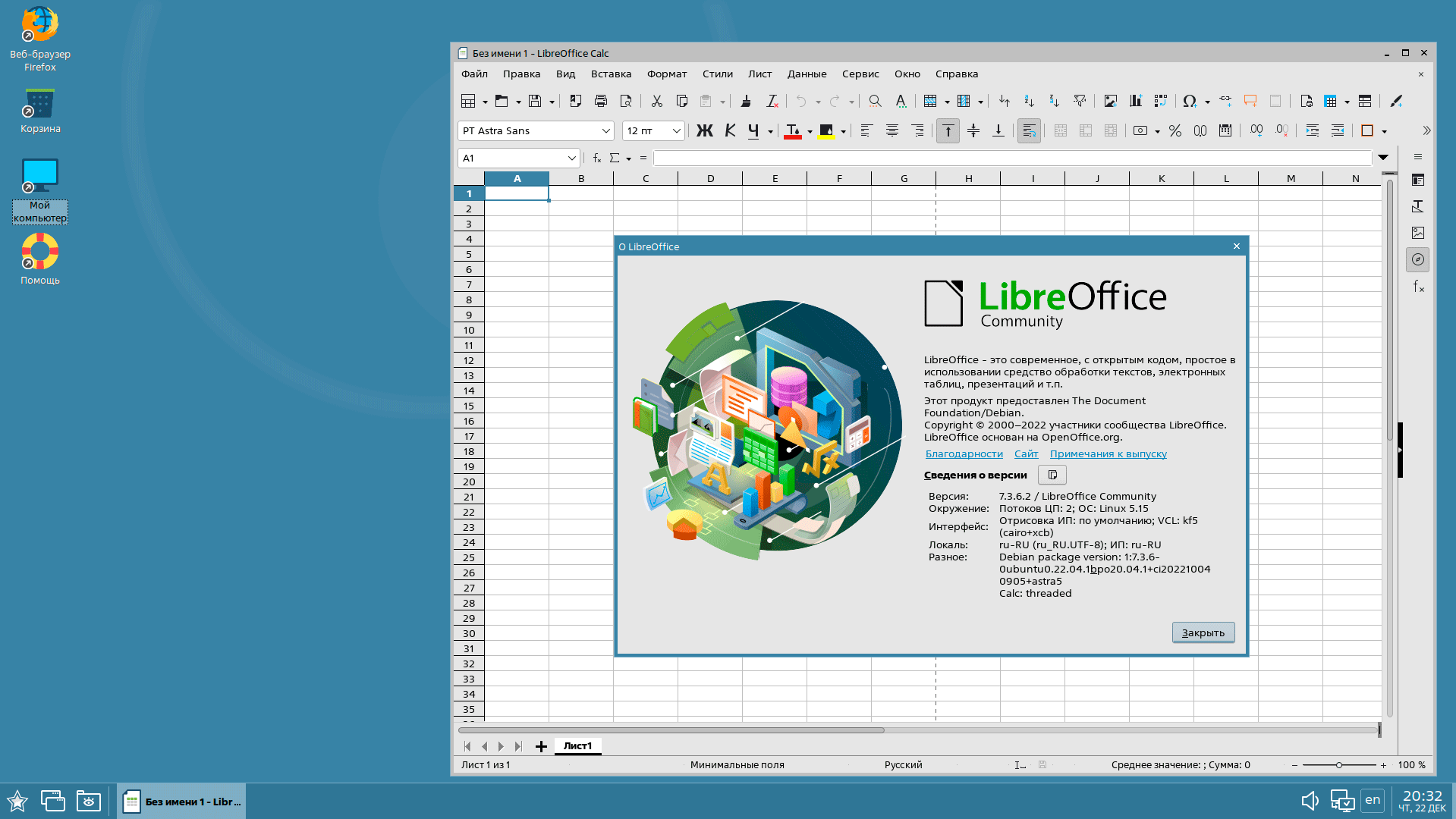
Task: Click the zoom slider handle in status bar
Action: 1339,764
